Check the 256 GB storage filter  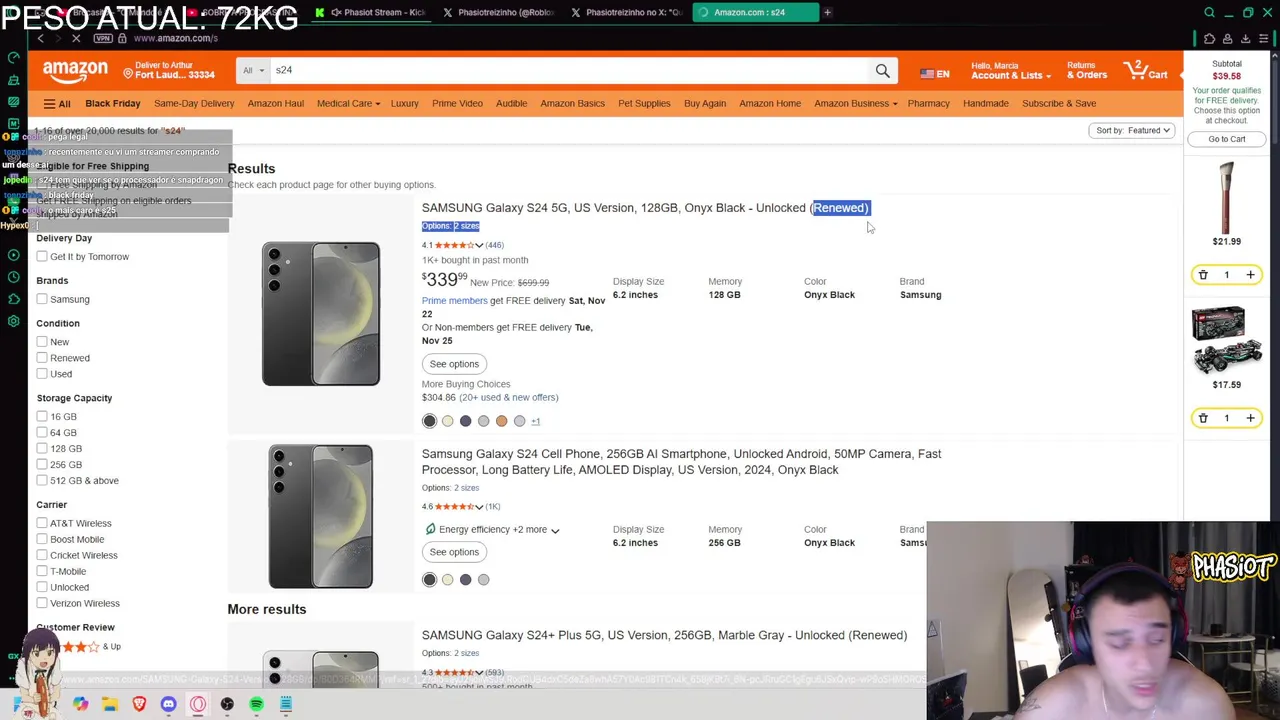(42, 465)
